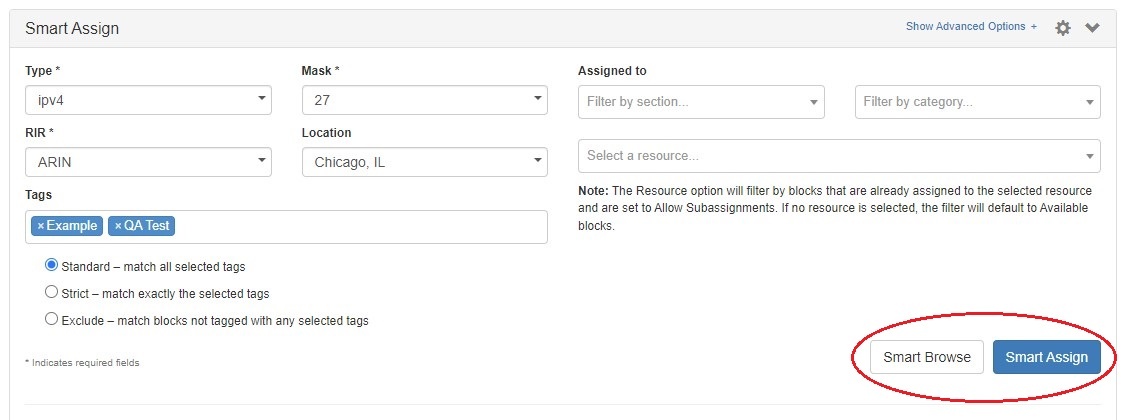Screen dimensions: 1123x420
Task: Click the plus icon beside Advanced Options
Action: point(1034,27)
